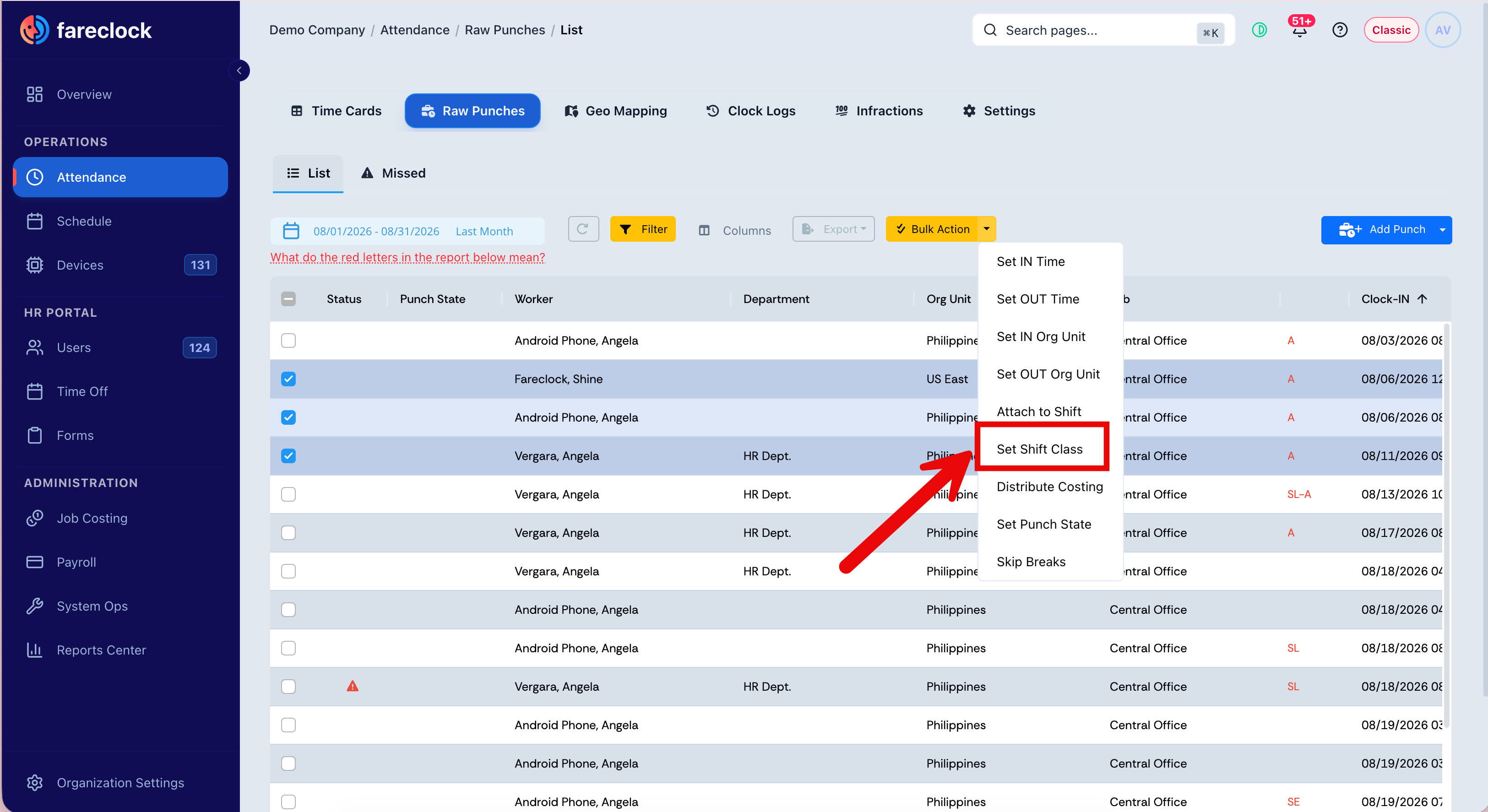
Task: Open the date range calendar icon
Action: pyautogui.click(x=291, y=231)
